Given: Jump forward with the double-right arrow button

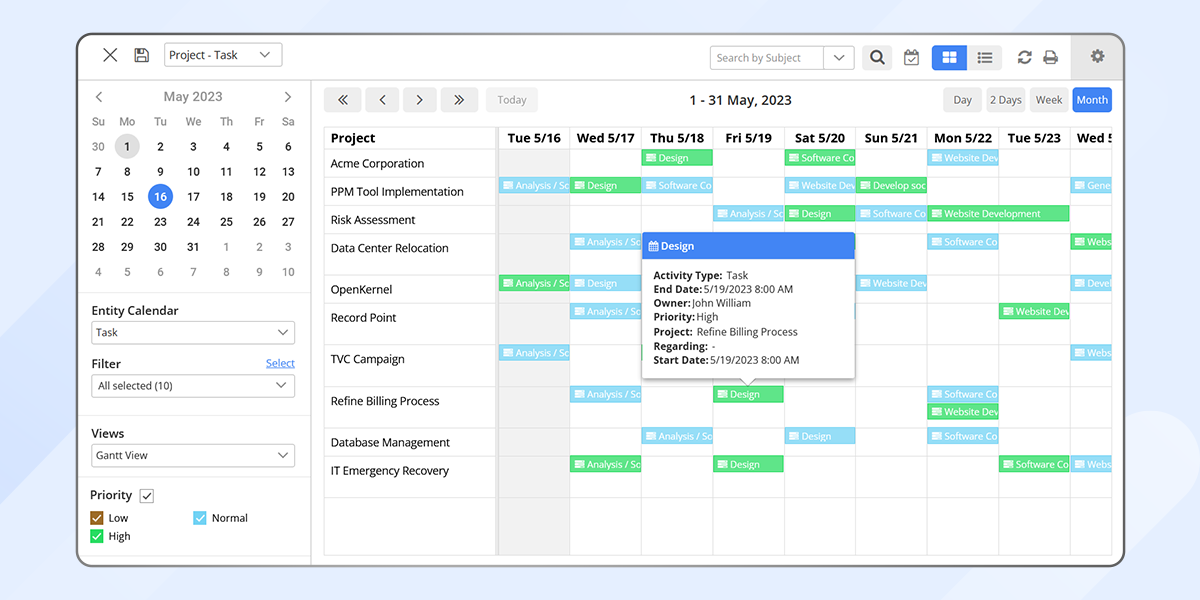Looking at the screenshot, I should 459,100.
